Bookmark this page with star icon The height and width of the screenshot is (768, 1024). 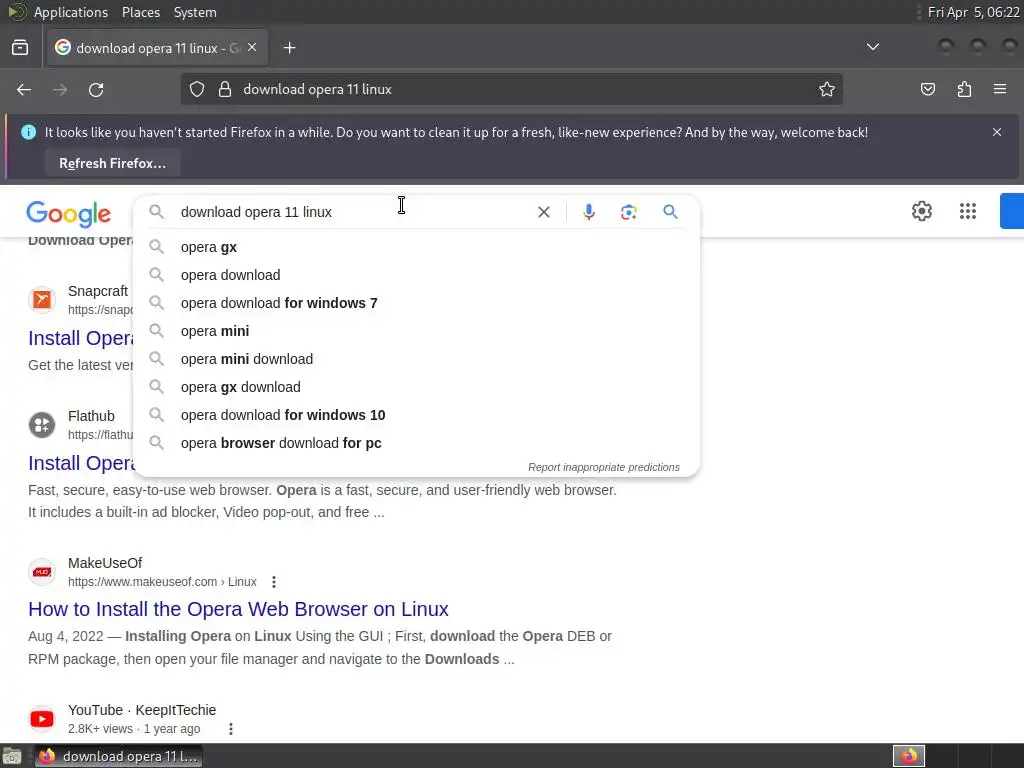(827, 89)
